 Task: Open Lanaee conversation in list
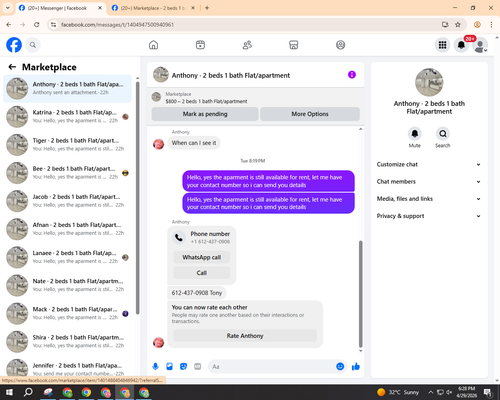(67, 257)
